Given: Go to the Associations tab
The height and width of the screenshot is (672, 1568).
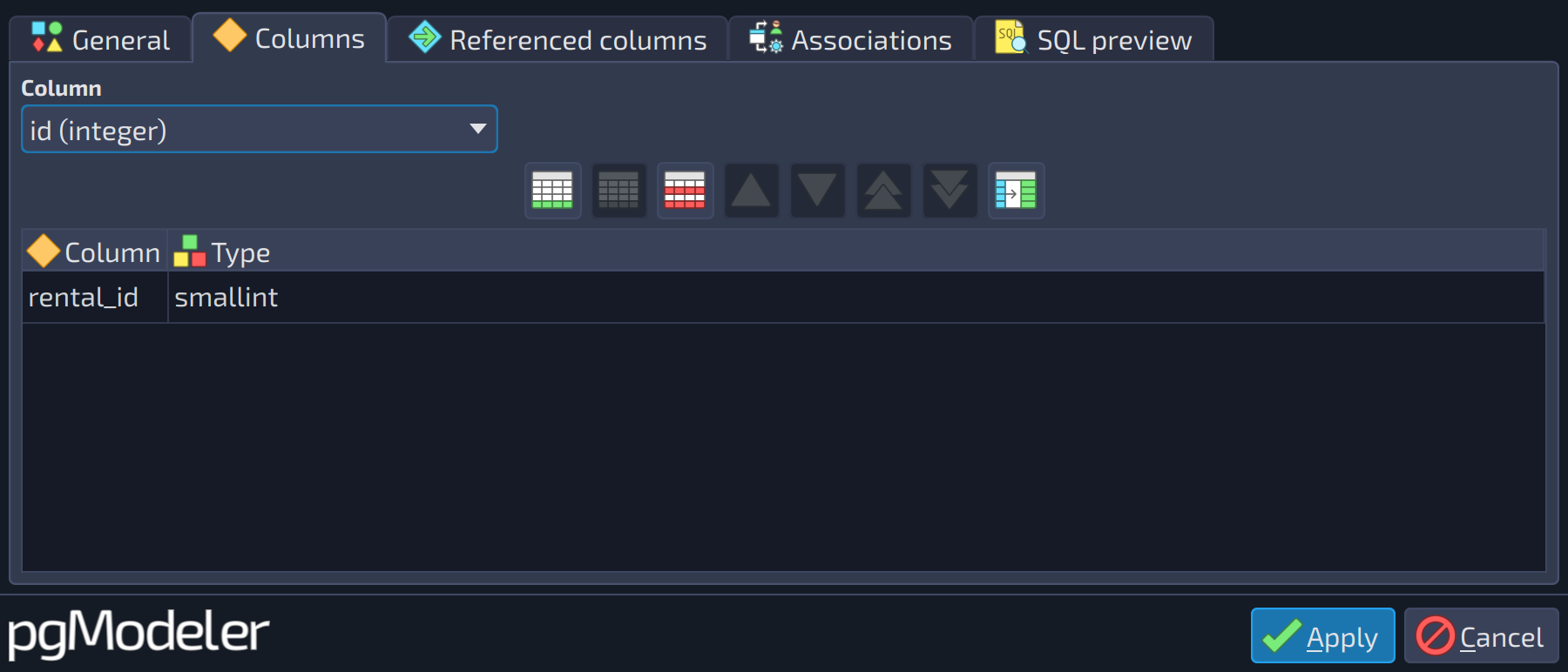Looking at the screenshot, I should 850,40.
